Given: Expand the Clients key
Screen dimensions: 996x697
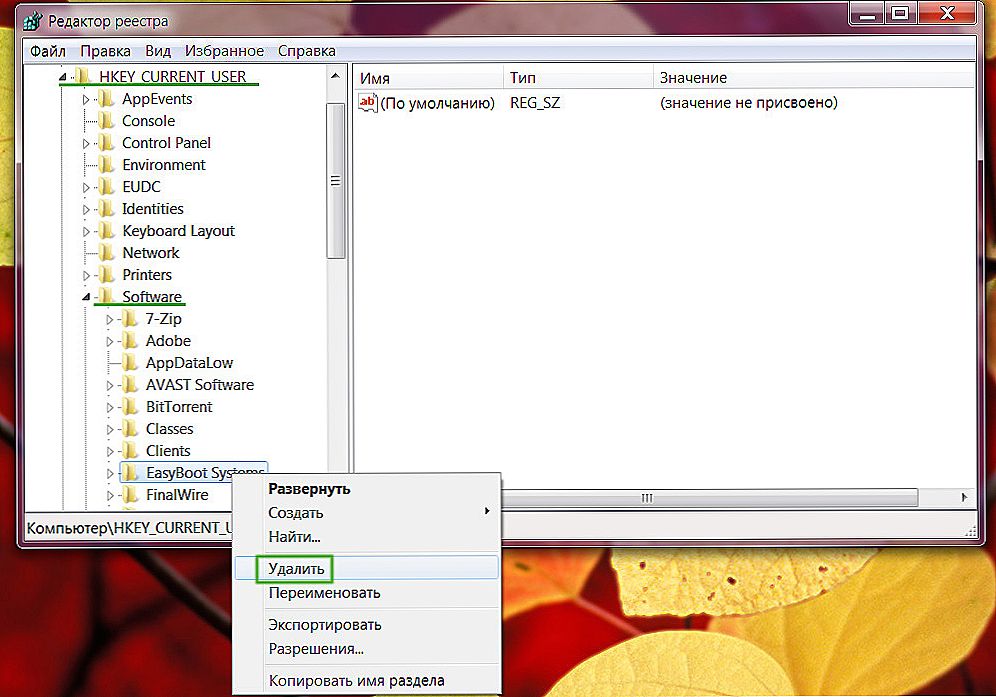Looking at the screenshot, I should tap(109, 452).
